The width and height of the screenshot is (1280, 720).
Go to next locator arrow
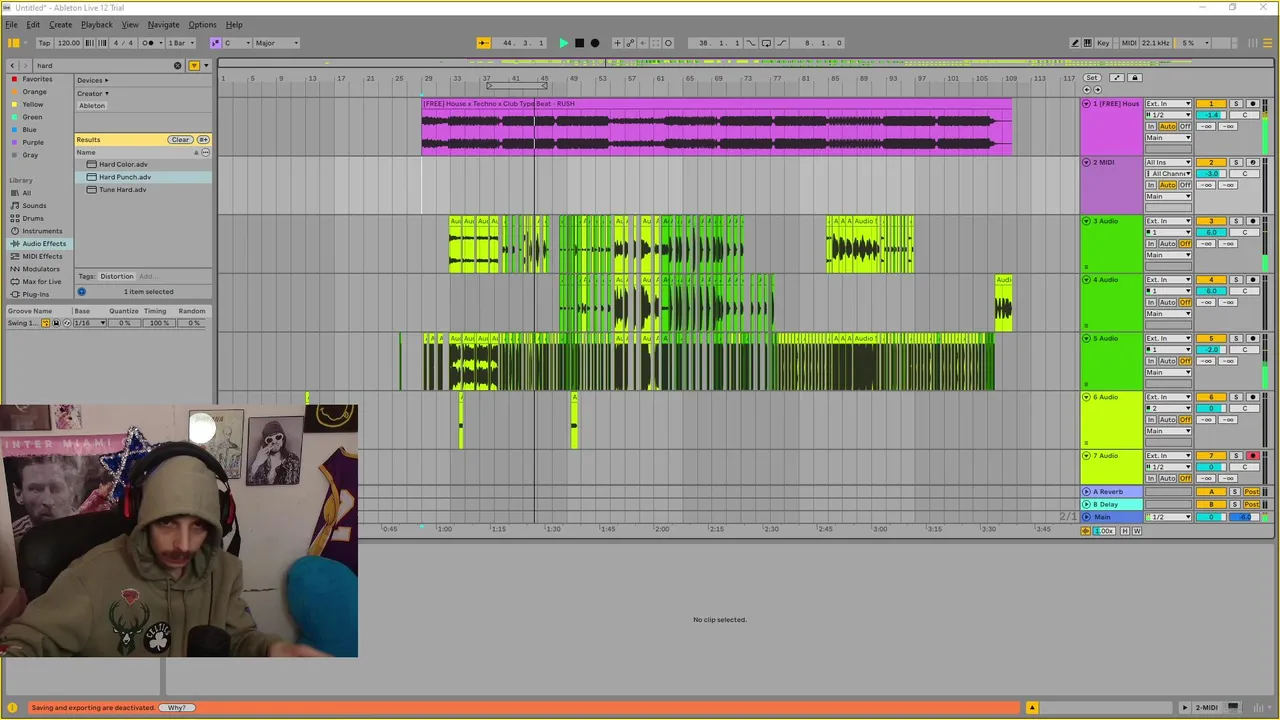point(1097,90)
